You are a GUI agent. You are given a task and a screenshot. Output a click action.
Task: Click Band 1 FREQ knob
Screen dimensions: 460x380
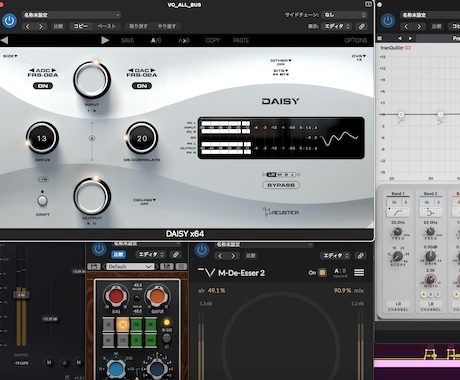click(x=398, y=231)
